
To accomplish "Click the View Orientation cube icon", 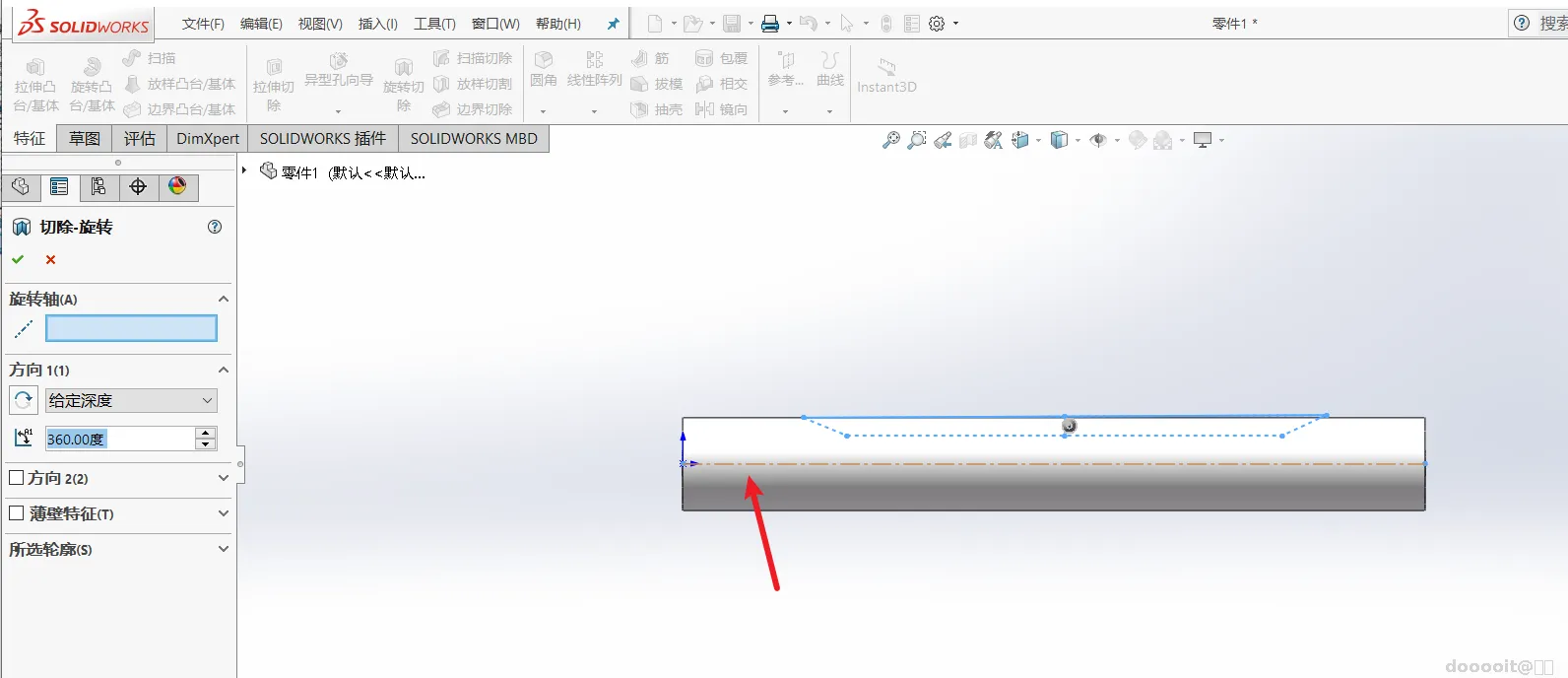I will coord(1020,141).
